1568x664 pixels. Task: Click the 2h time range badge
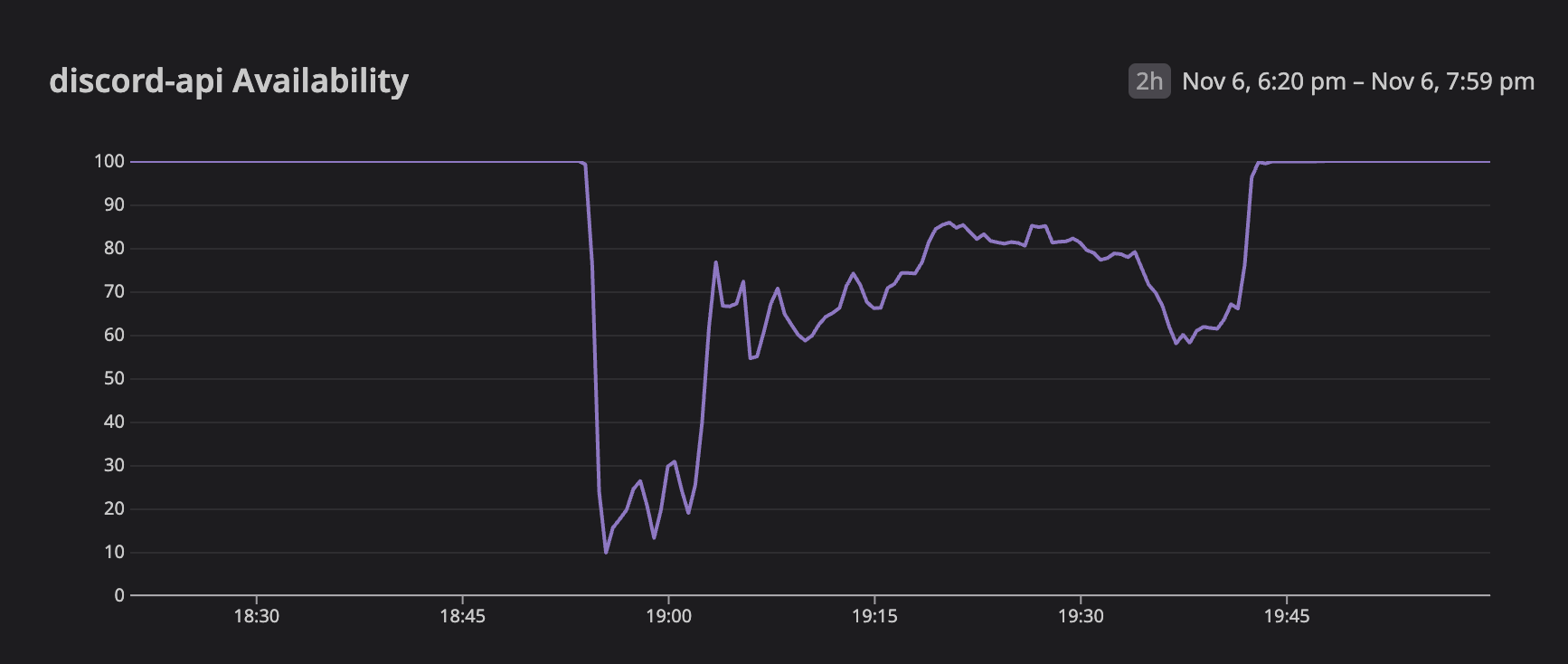click(1148, 81)
